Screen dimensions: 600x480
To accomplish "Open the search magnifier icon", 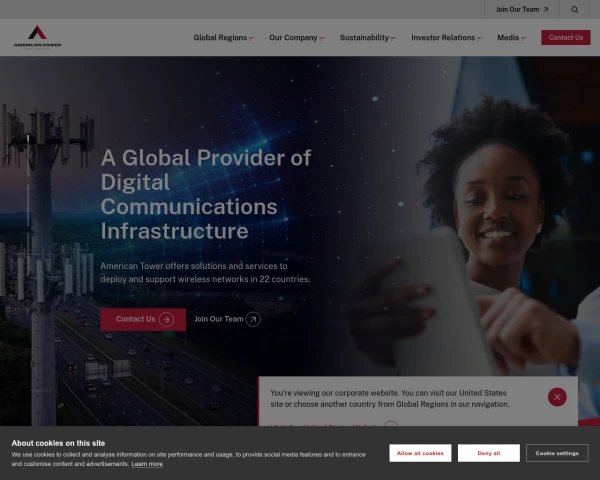I will coord(574,10).
